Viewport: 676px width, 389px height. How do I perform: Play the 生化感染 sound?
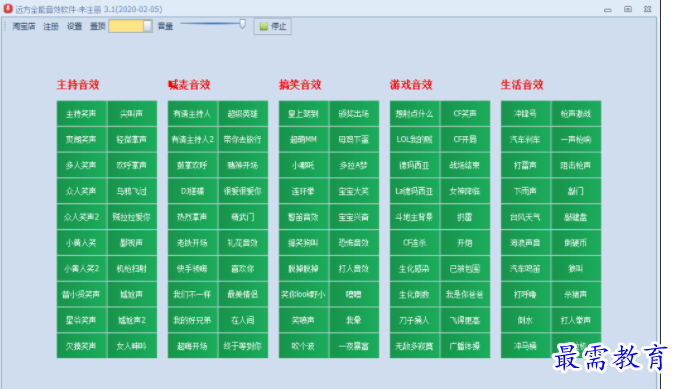415,269
